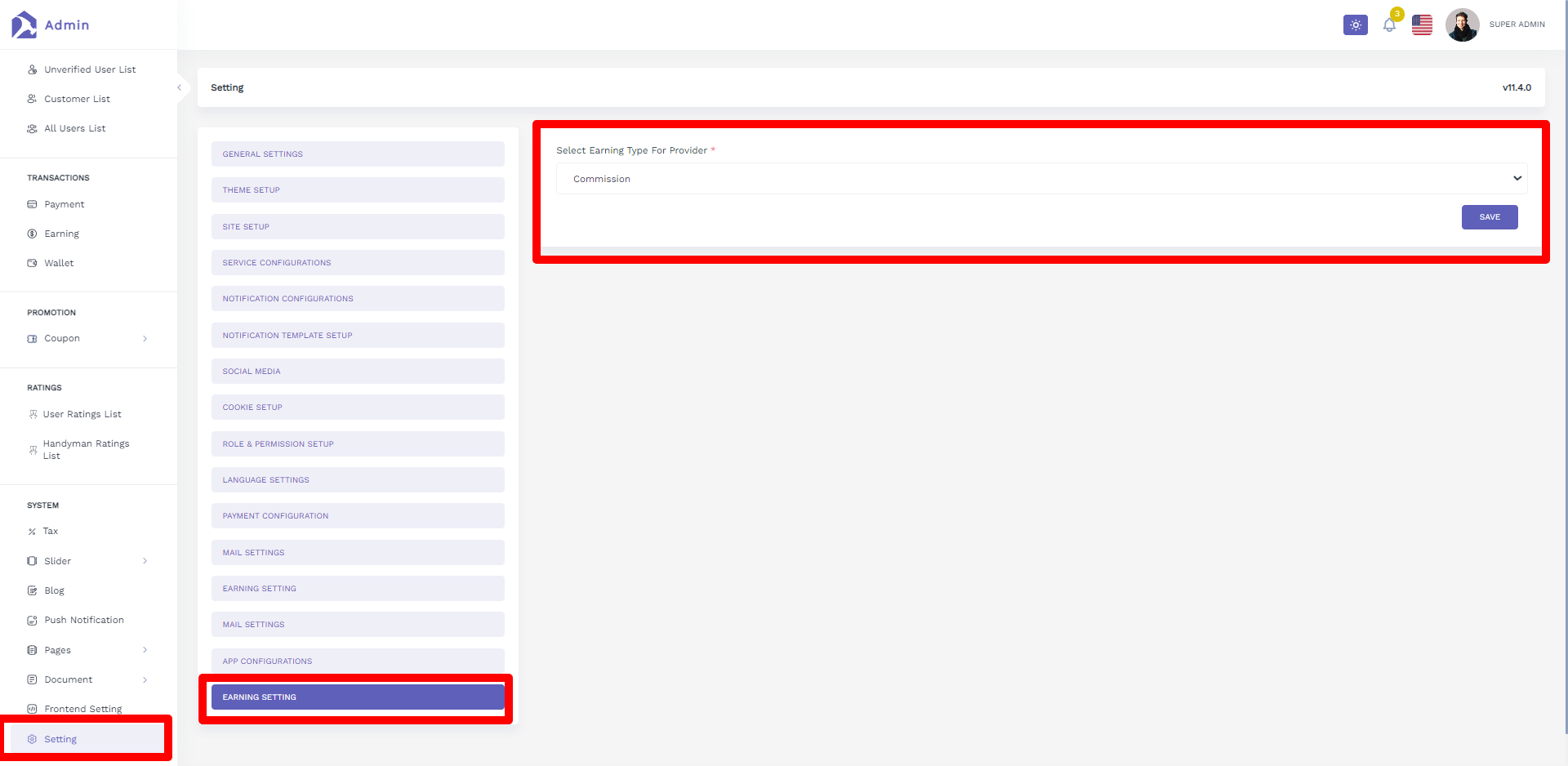Open the Blog page

[x=54, y=590]
